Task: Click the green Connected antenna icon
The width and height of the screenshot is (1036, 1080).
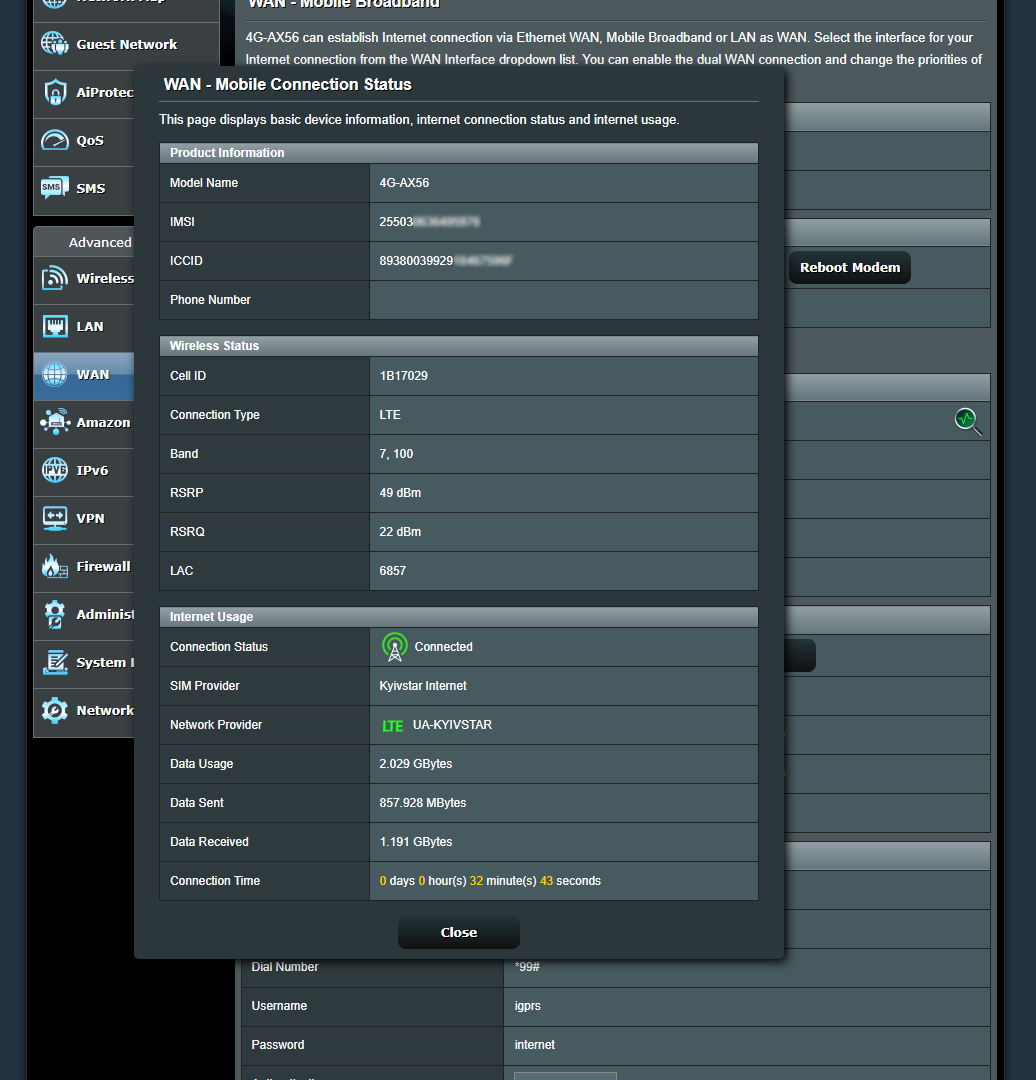Action: (x=395, y=647)
